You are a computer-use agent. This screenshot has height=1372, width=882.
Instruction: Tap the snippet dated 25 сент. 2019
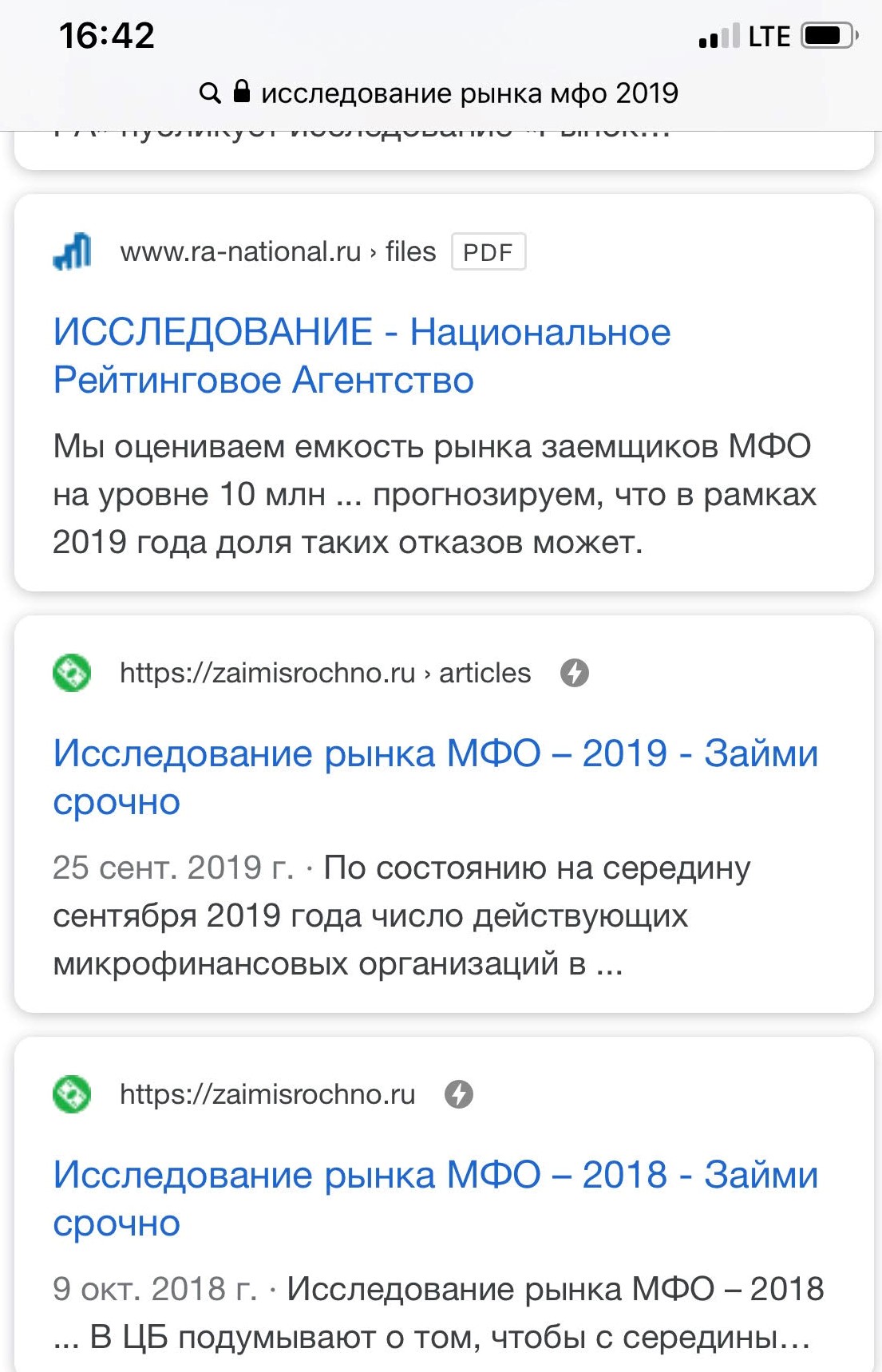click(x=401, y=915)
